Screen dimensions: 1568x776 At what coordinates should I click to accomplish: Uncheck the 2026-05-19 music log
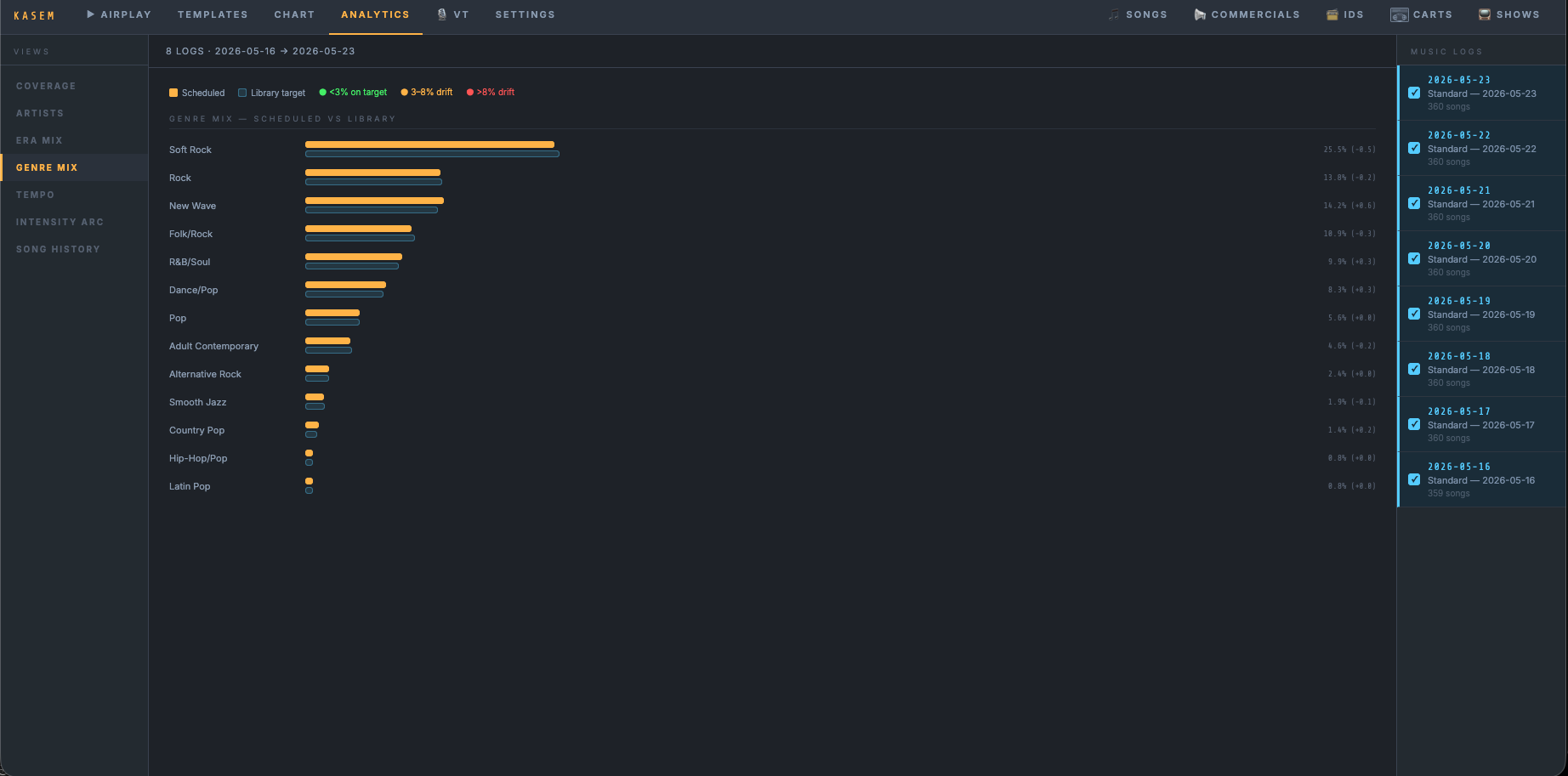[1414, 314]
